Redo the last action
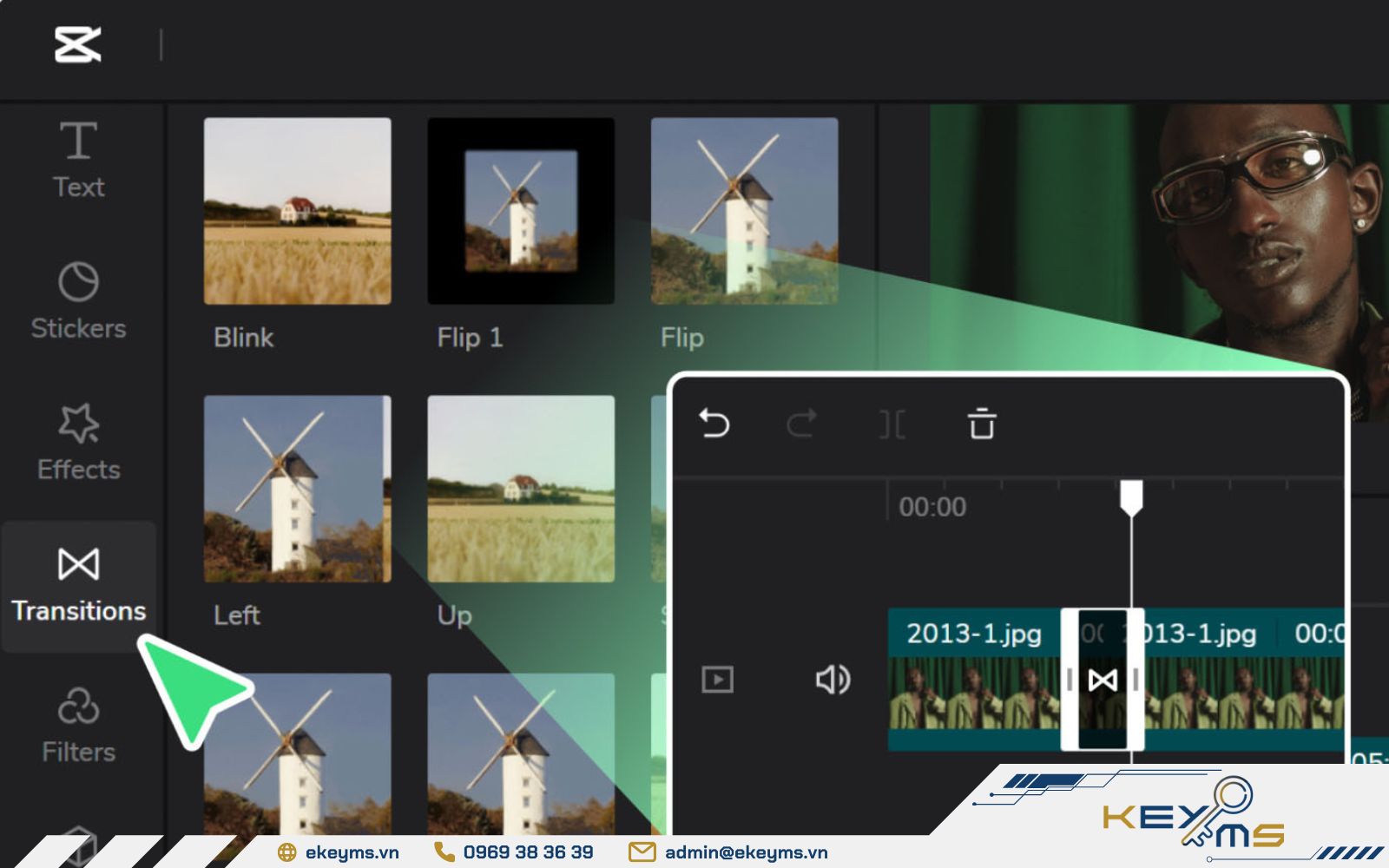1389x868 pixels. click(801, 424)
